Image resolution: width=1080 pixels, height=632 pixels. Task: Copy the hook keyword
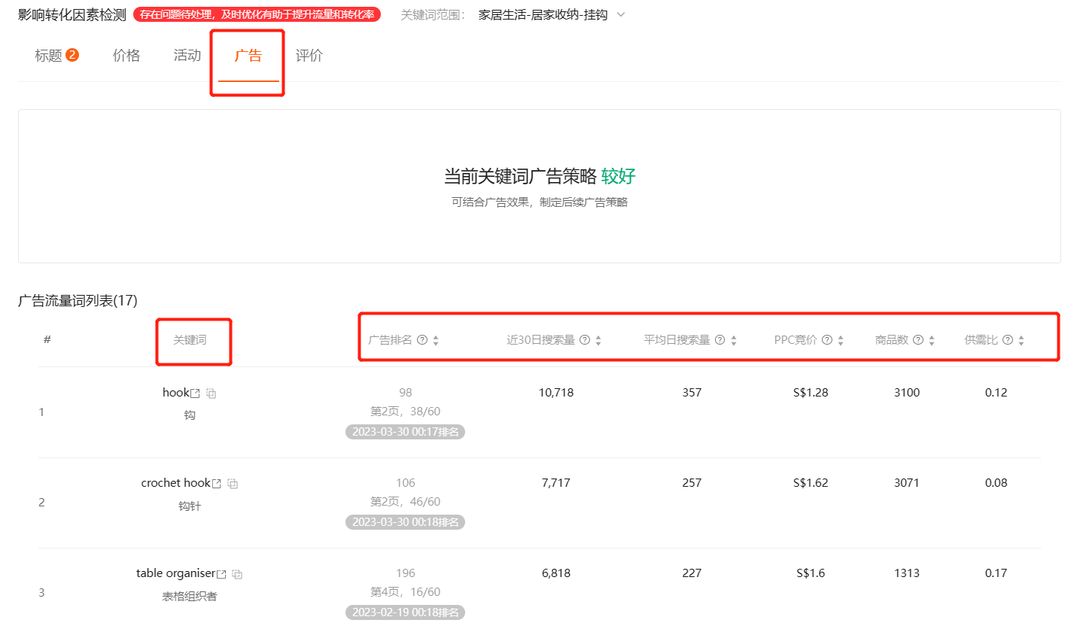click(211, 393)
